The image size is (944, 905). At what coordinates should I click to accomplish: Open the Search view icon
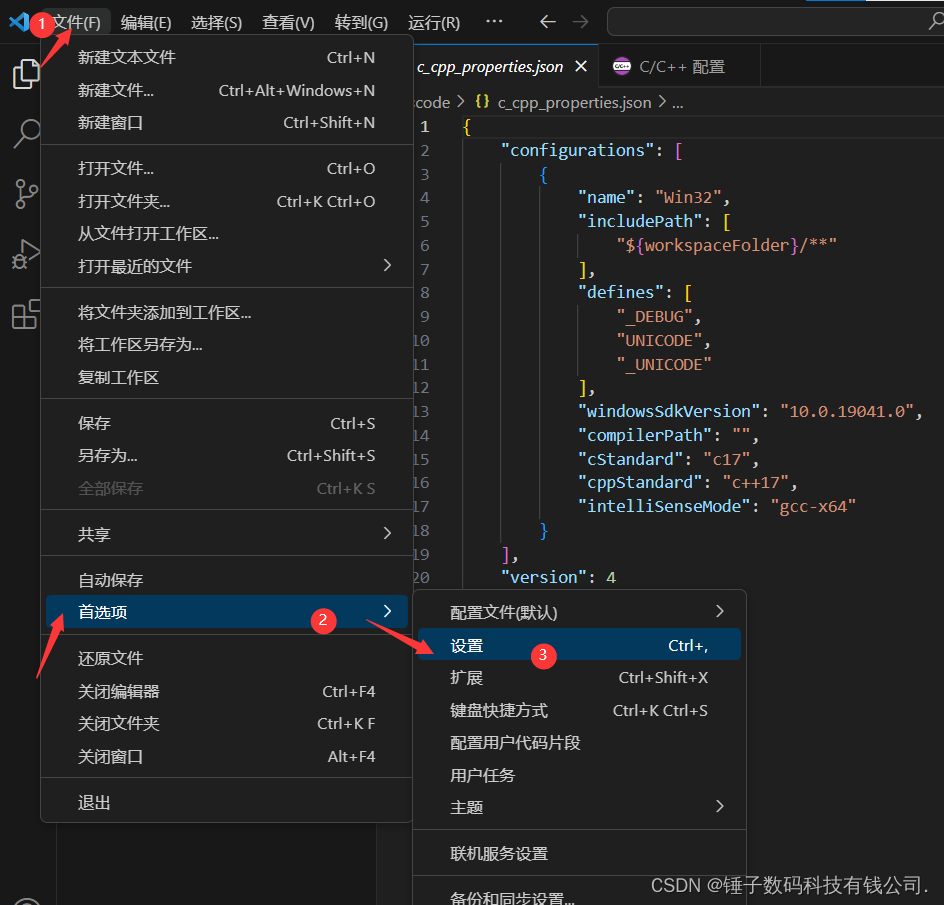tap(25, 133)
